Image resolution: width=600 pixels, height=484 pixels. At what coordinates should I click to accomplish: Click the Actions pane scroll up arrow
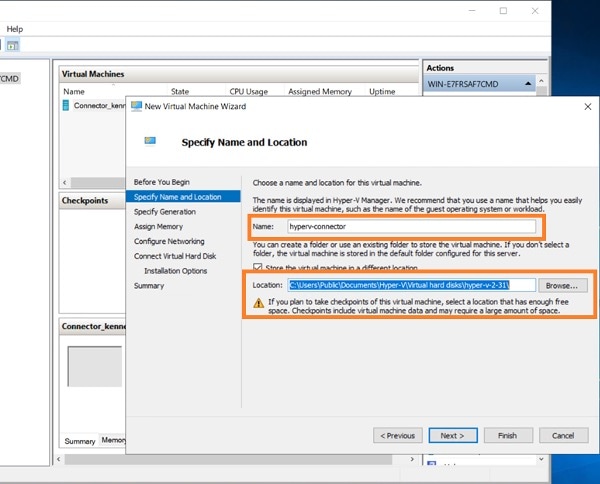point(541,81)
